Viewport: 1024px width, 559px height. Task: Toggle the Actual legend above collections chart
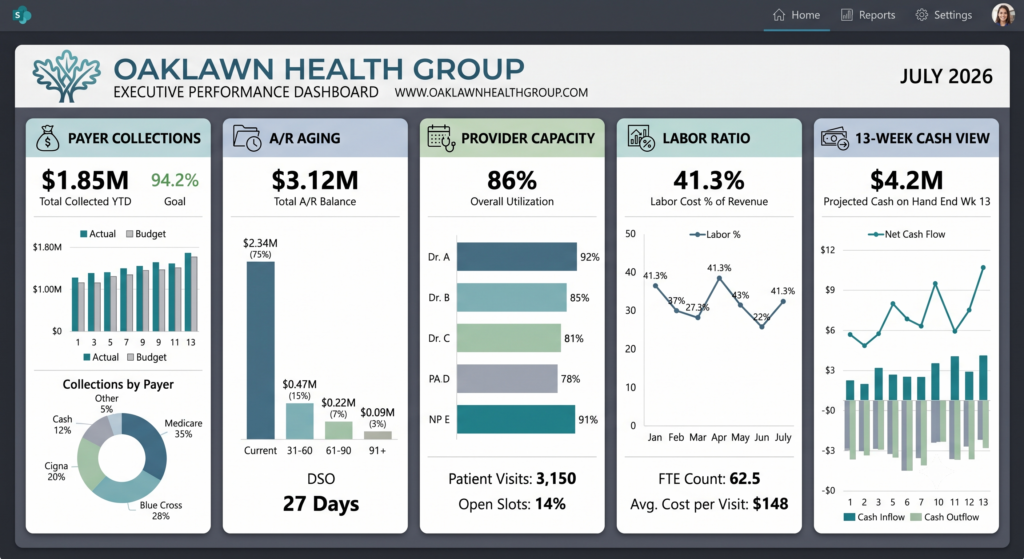click(x=97, y=234)
